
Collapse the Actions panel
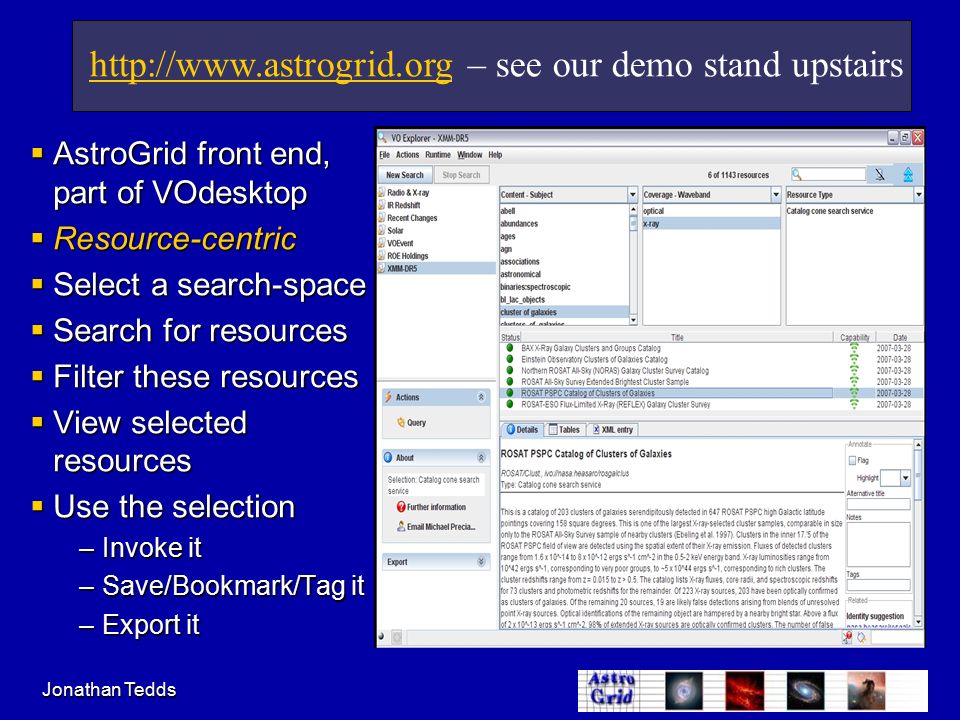[x=481, y=397]
